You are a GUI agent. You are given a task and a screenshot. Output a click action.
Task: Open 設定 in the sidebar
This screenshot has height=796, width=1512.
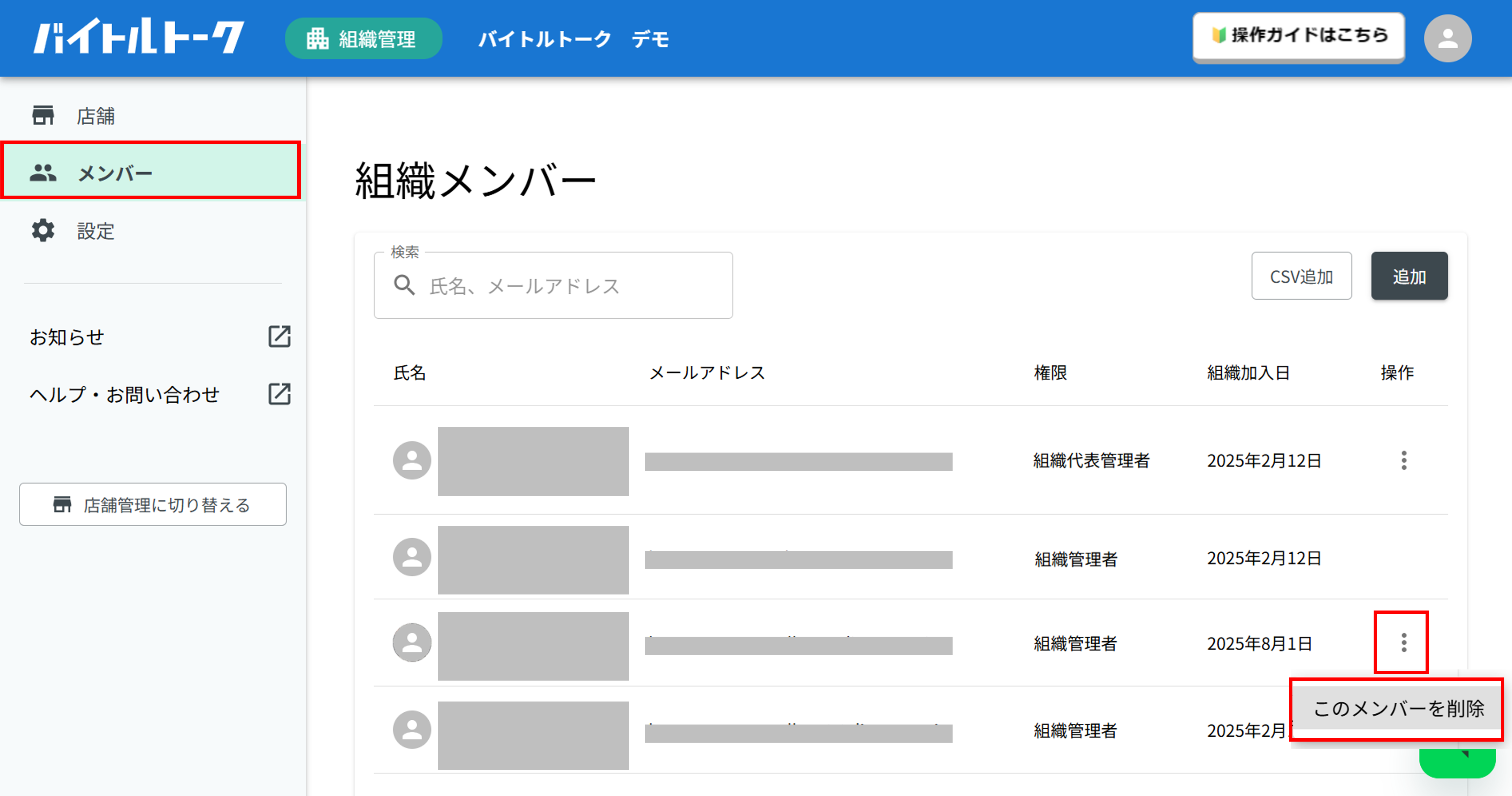point(153,231)
